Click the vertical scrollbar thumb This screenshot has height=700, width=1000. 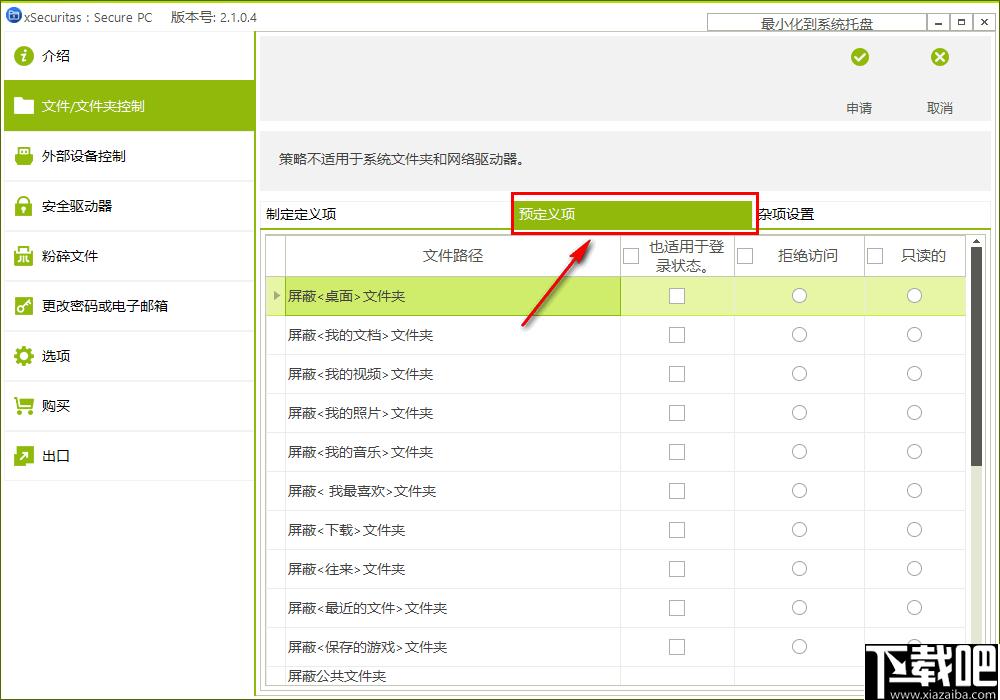(x=976, y=356)
